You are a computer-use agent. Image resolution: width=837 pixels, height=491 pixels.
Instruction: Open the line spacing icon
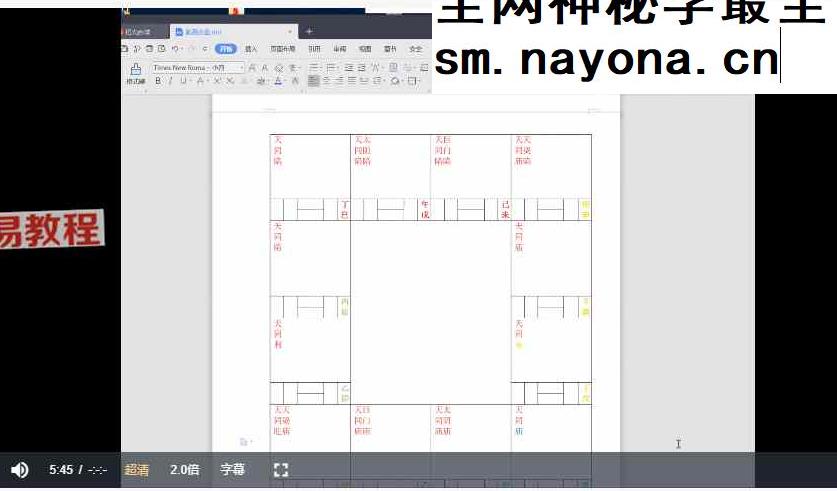click(x=377, y=81)
